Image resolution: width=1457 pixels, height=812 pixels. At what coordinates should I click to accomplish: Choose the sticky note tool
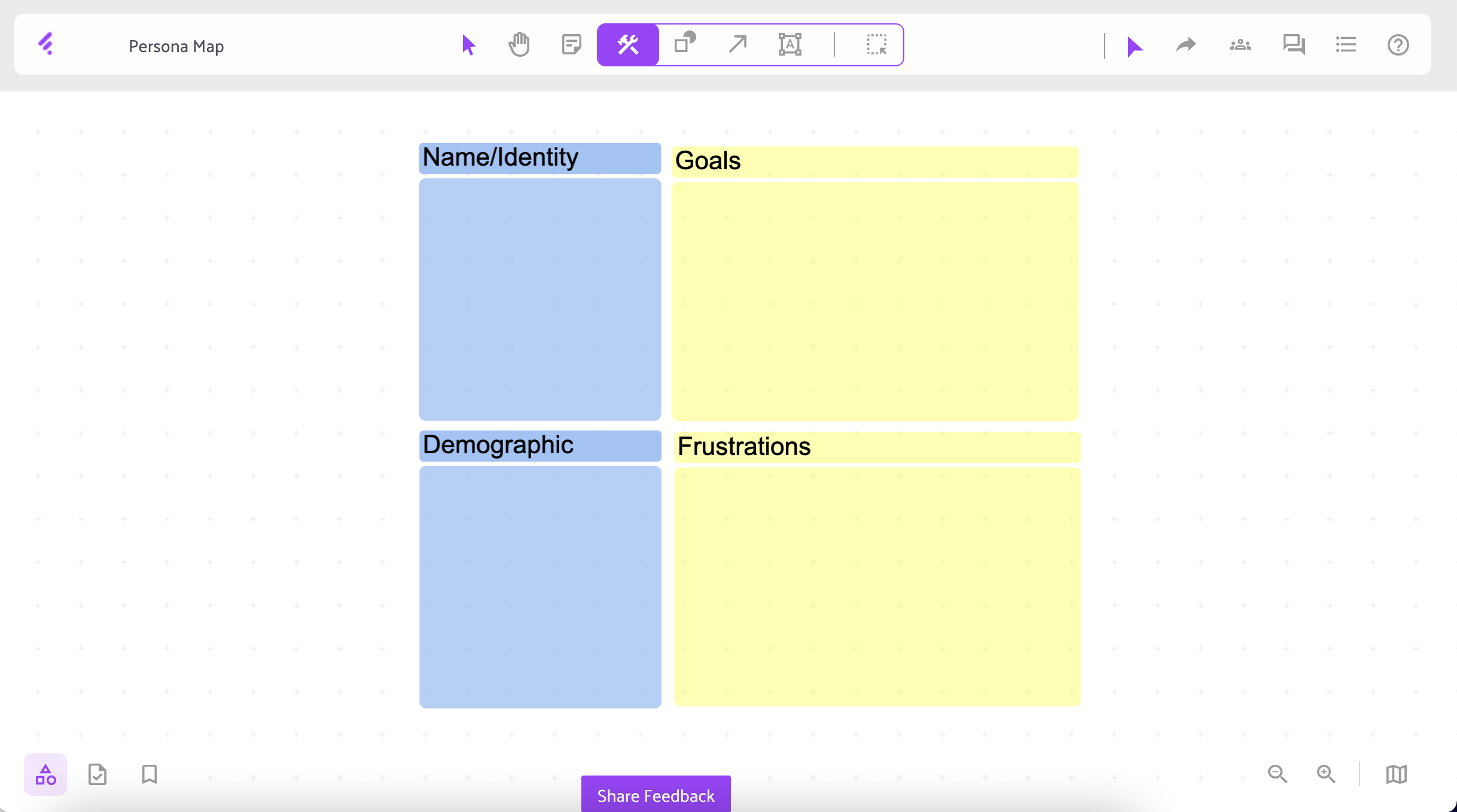point(571,45)
